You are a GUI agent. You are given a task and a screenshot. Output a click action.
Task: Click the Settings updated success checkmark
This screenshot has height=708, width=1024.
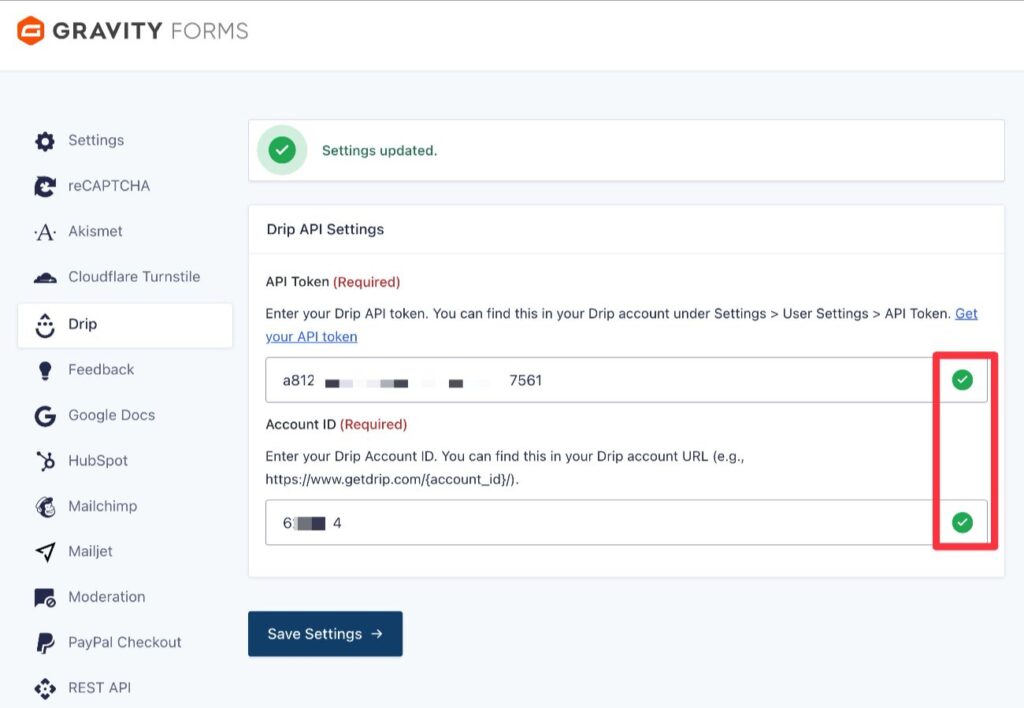click(282, 150)
